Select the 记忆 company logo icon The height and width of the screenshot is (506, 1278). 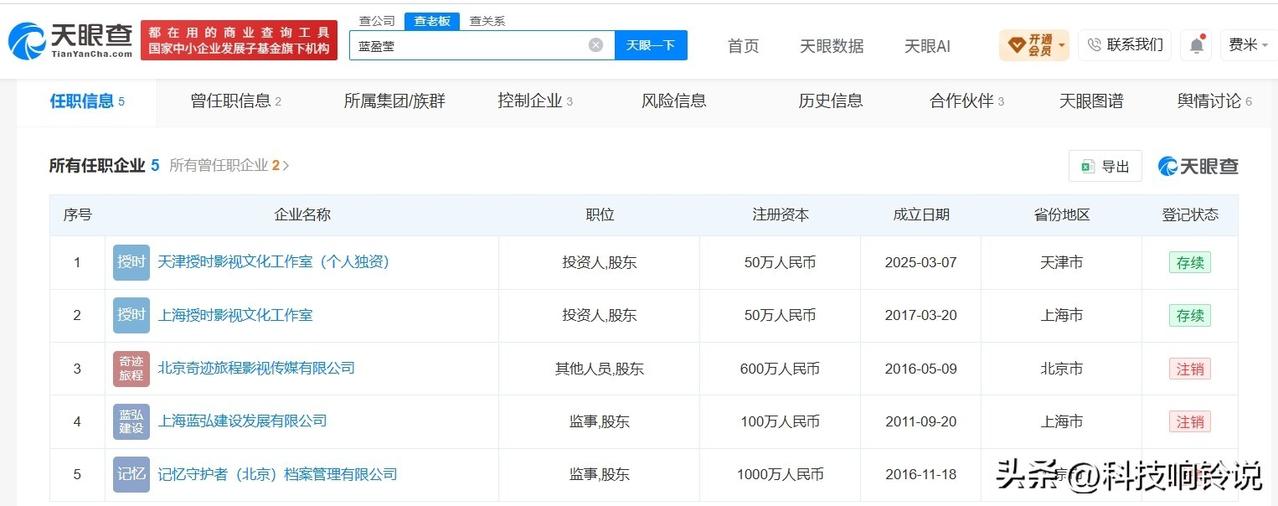[x=131, y=474]
